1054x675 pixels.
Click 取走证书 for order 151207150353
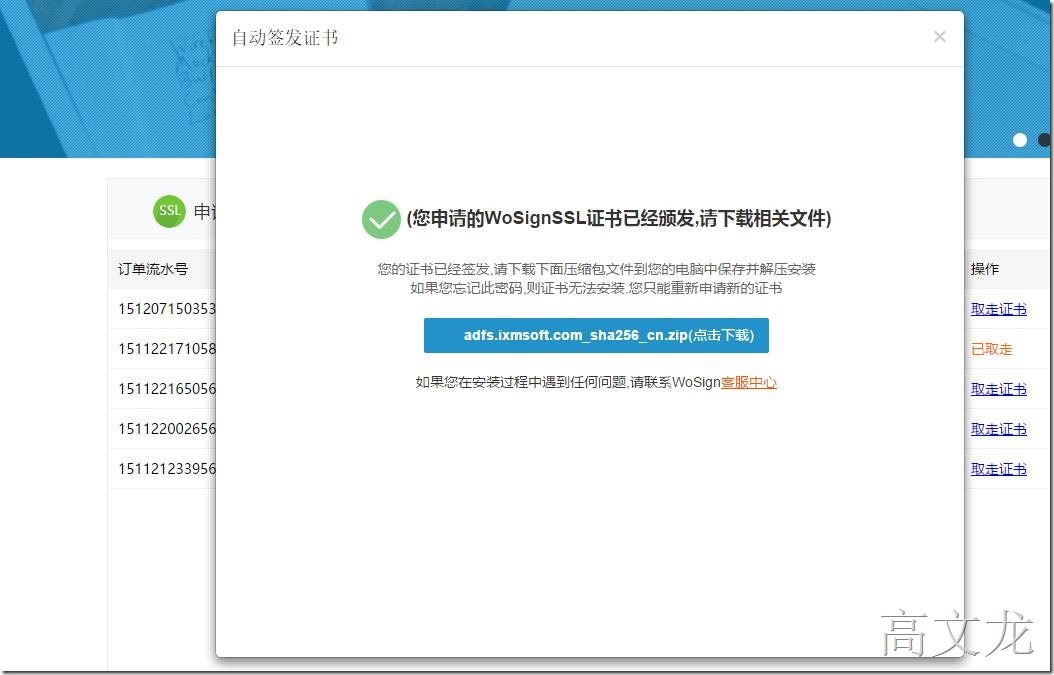tap(999, 309)
